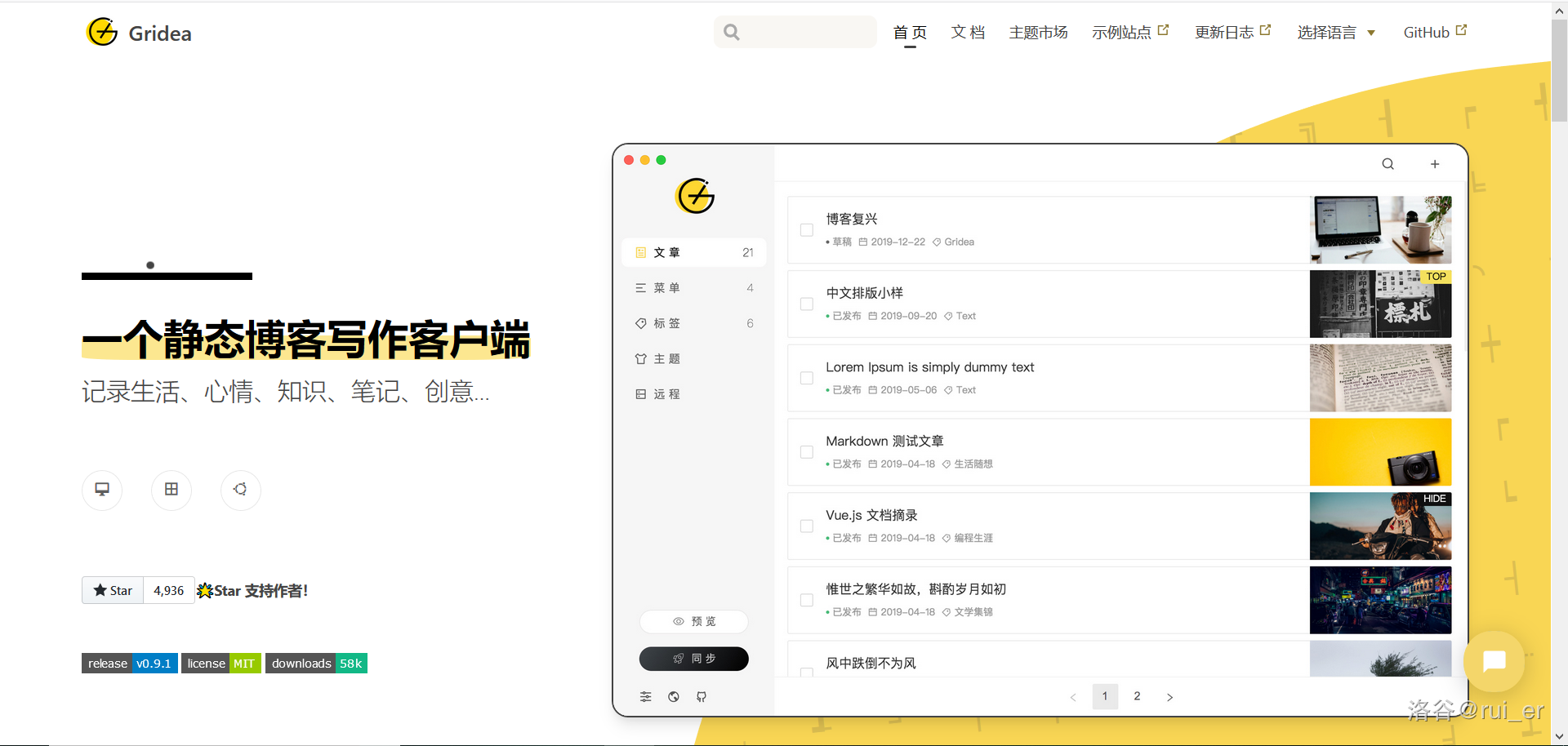Click the Linux Ubuntu download icon

point(240,490)
